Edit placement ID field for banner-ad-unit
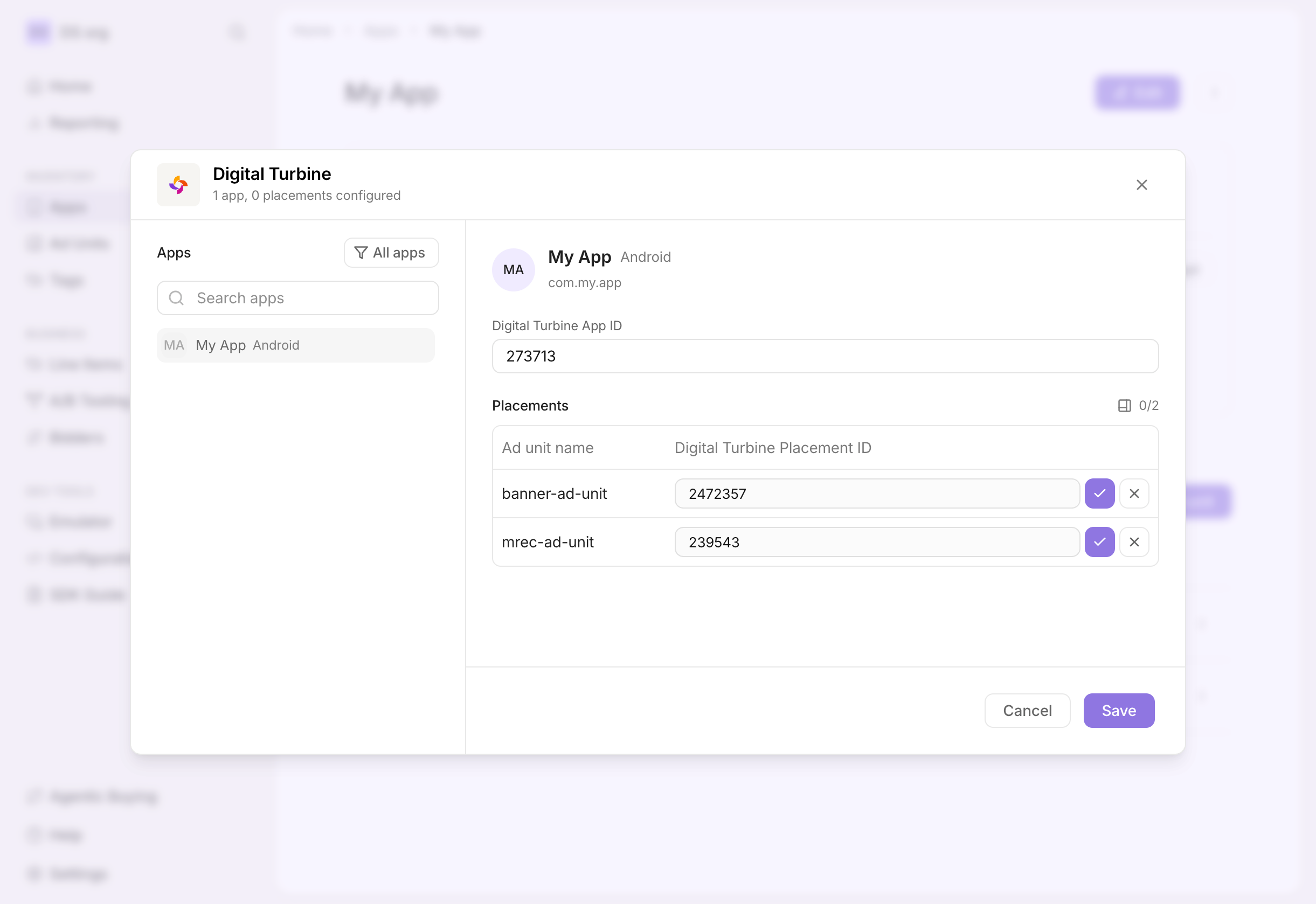Image resolution: width=1316 pixels, height=904 pixels. [x=877, y=493]
